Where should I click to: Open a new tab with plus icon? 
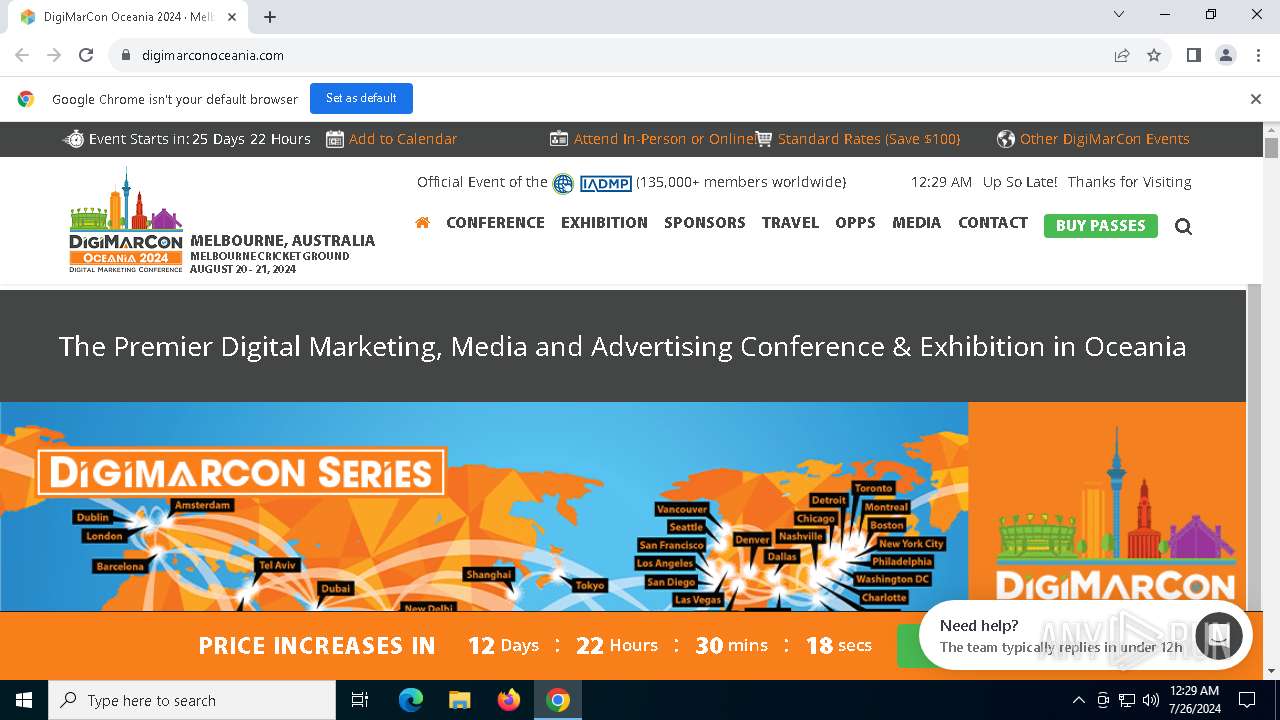pos(270,17)
